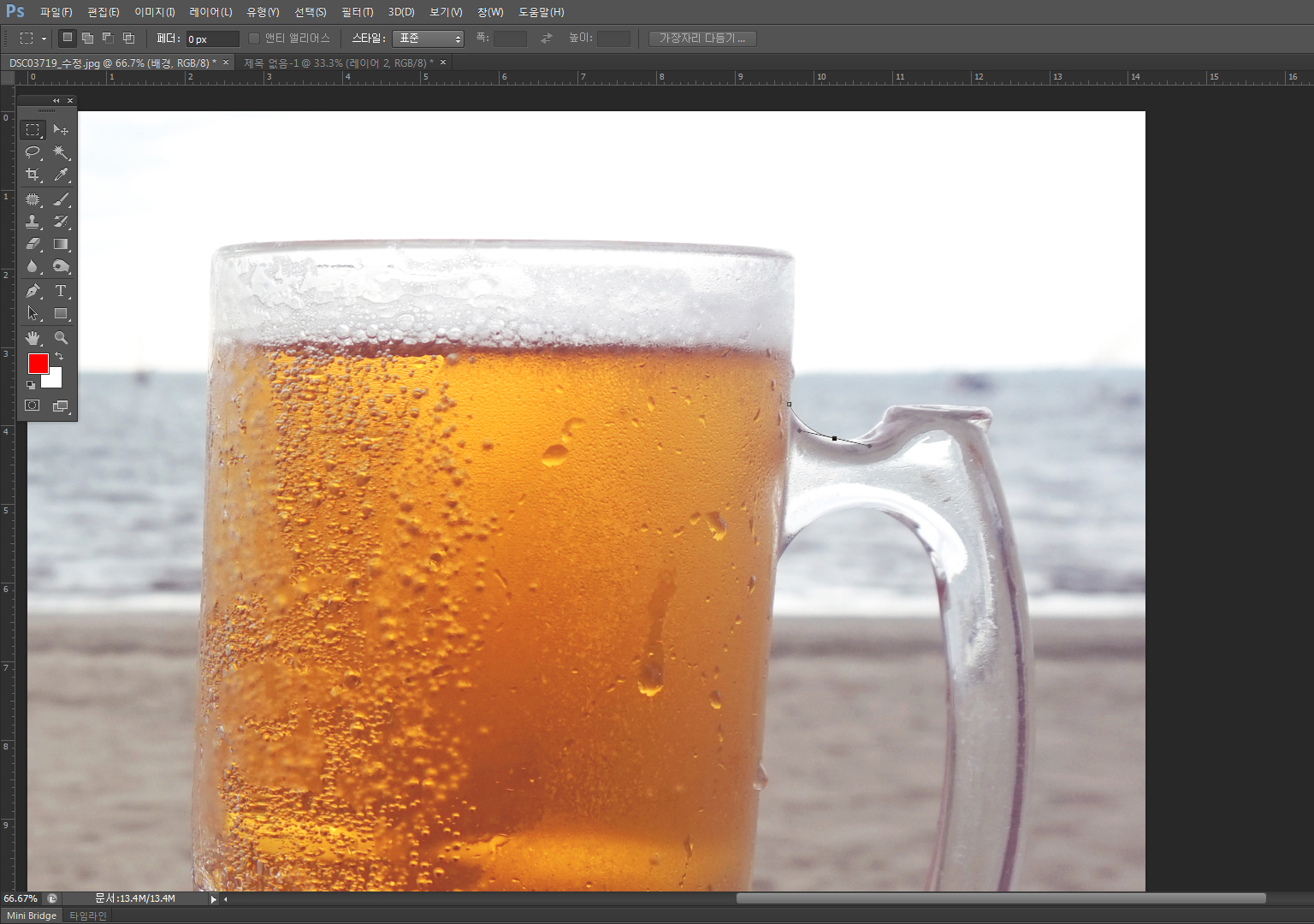Click the 가장자리 다듬기 button
The height and width of the screenshot is (924, 1314).
(x=702, y=38)
